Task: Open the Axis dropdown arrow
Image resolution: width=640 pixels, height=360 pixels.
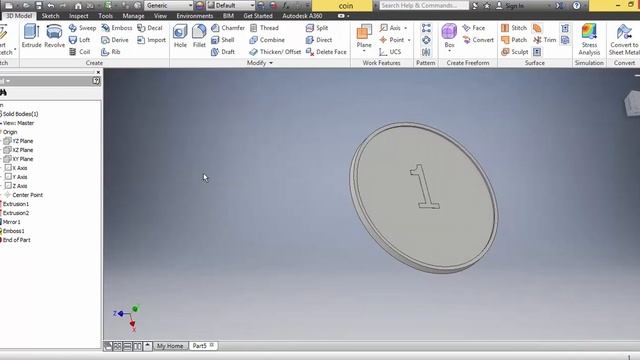Action: 406,28
